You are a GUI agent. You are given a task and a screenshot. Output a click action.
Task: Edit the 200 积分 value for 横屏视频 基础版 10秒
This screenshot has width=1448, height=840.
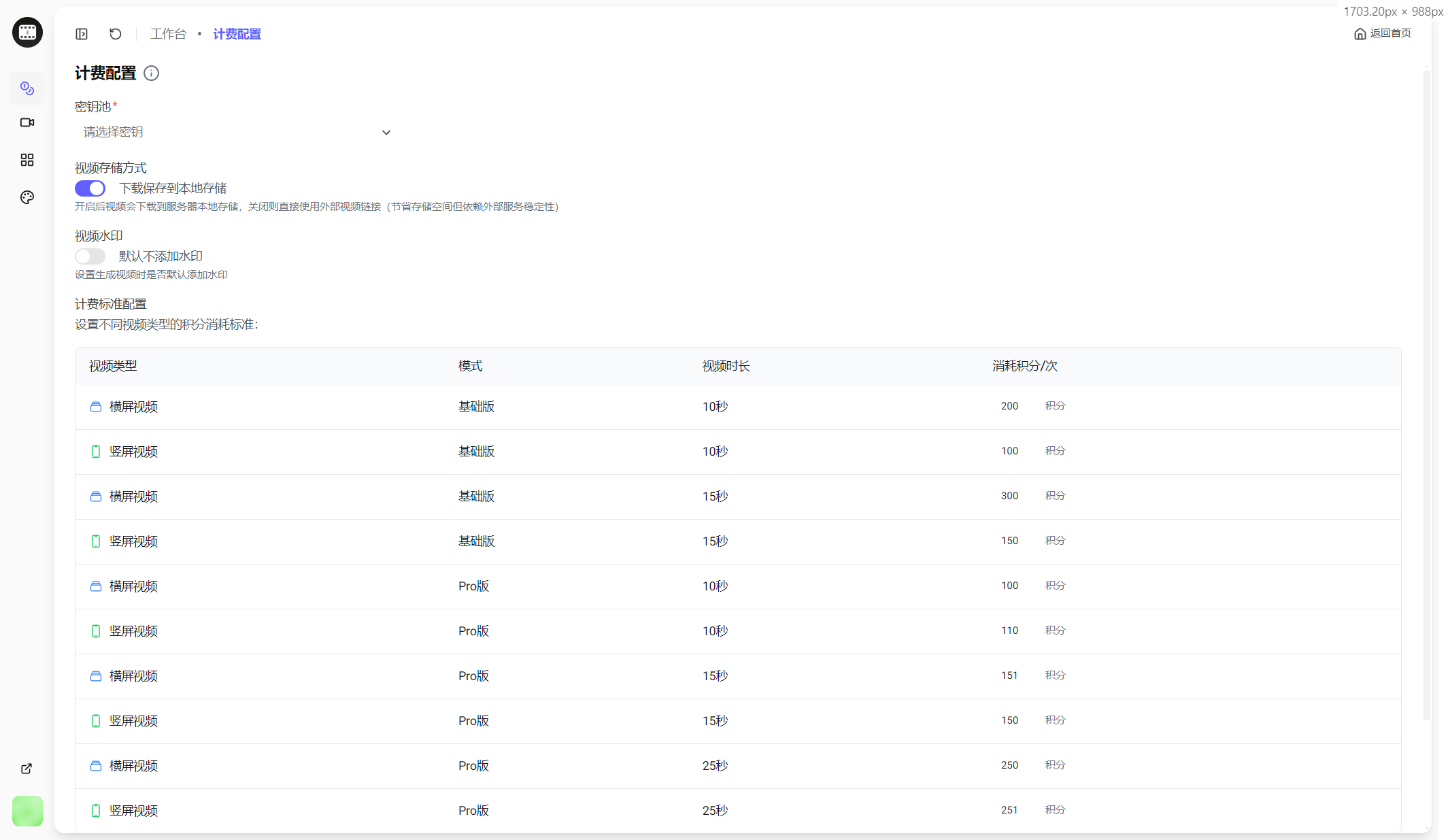[x=1009, y=406]
